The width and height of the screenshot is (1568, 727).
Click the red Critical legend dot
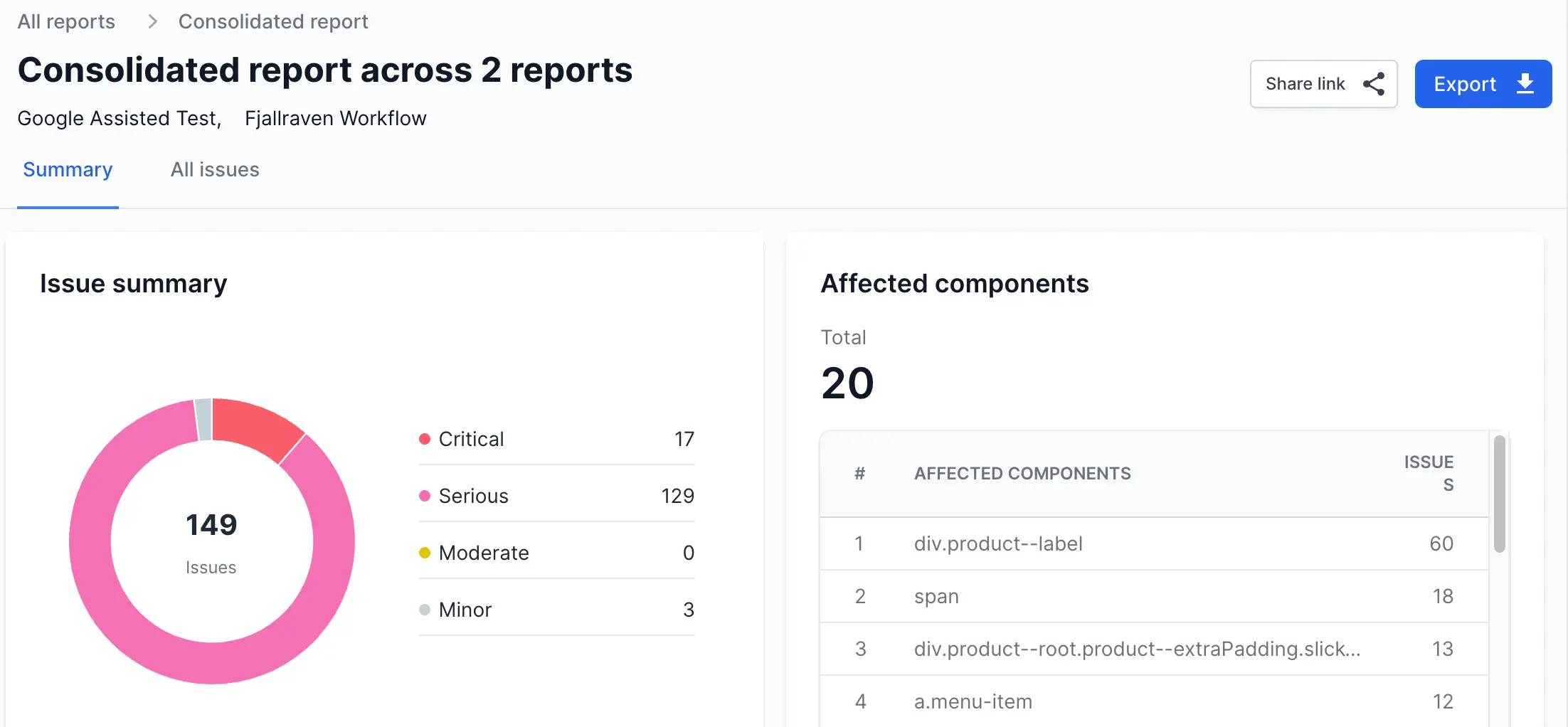click(425, 439)
